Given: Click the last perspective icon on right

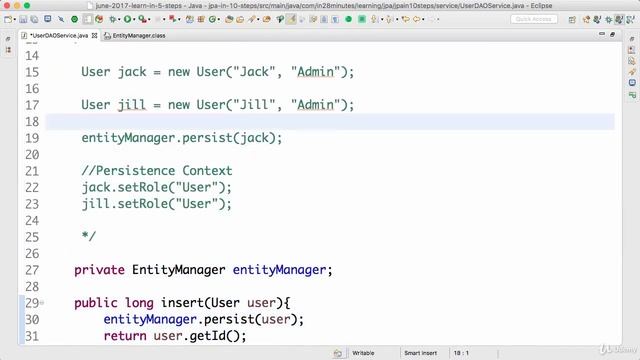Looking at the screenshot, I should click(x=631, y=19).
